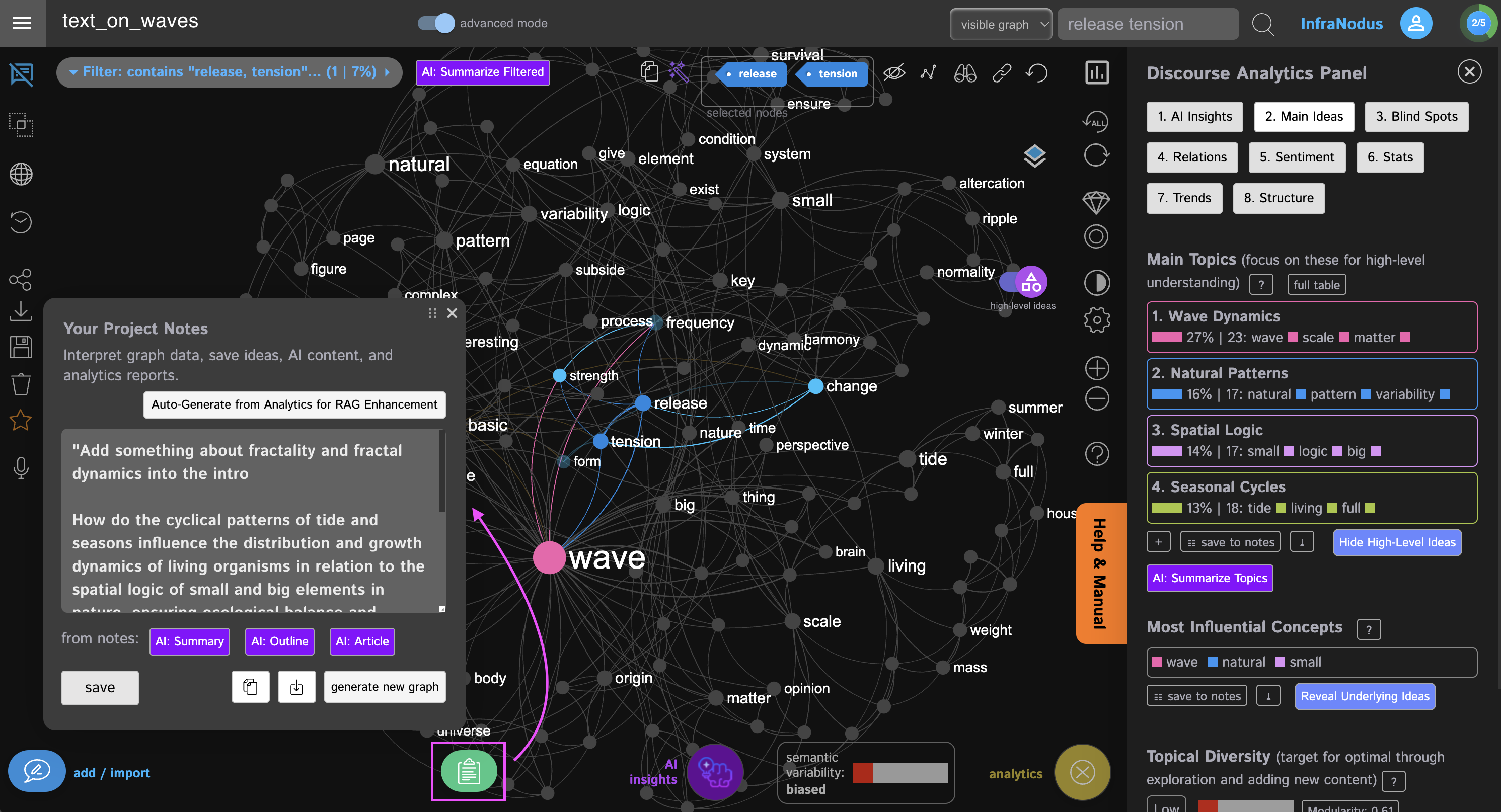Expand the Filter contains release, tension pill
The image size is (1501, 812).
point(229,72)
